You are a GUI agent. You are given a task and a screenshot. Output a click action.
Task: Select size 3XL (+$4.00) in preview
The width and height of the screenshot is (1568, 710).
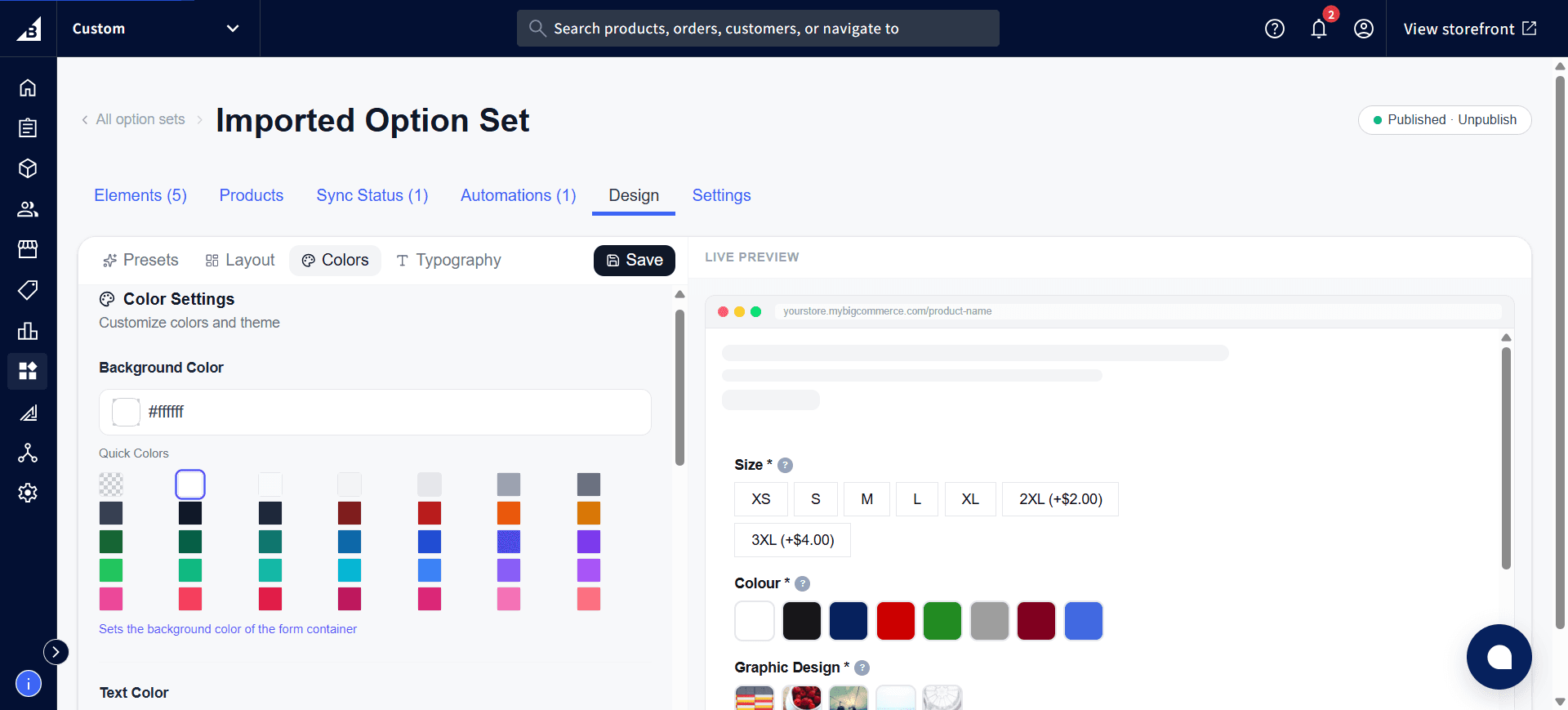[x=793, y=540]
